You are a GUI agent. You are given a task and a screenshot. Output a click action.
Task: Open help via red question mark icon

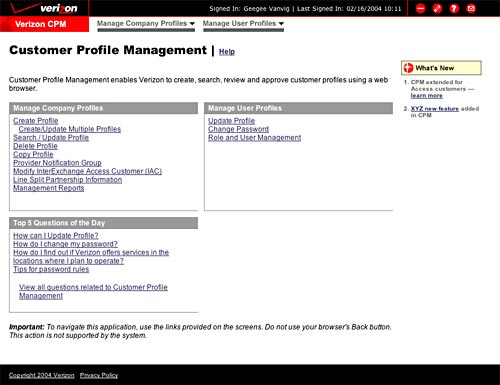pos(454,8)
